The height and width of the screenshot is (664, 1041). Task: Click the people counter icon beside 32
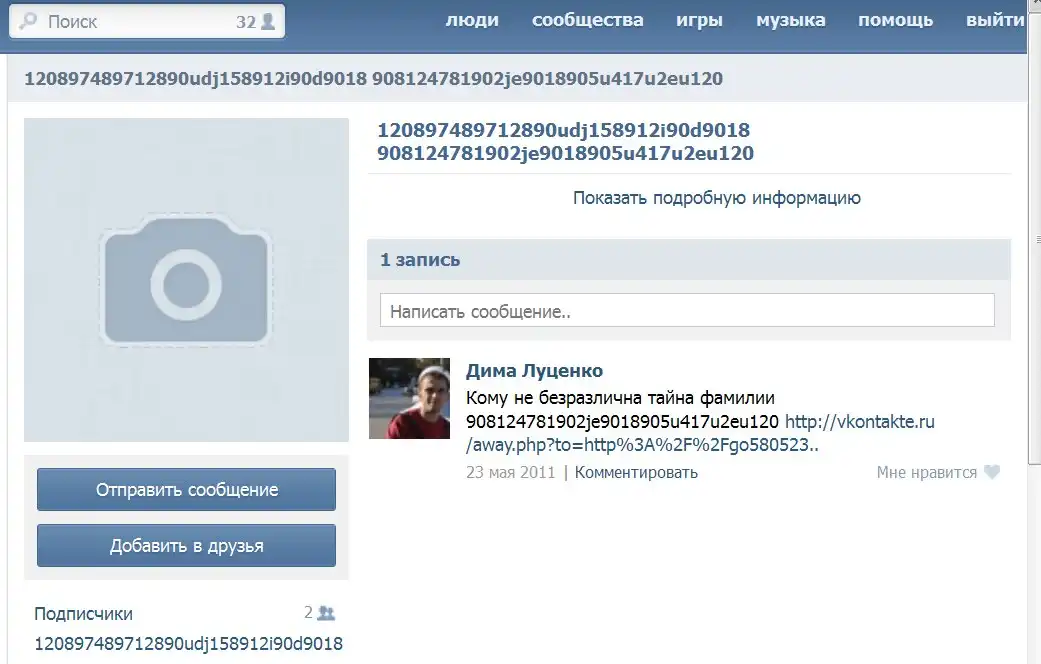[x=268, y=21]
